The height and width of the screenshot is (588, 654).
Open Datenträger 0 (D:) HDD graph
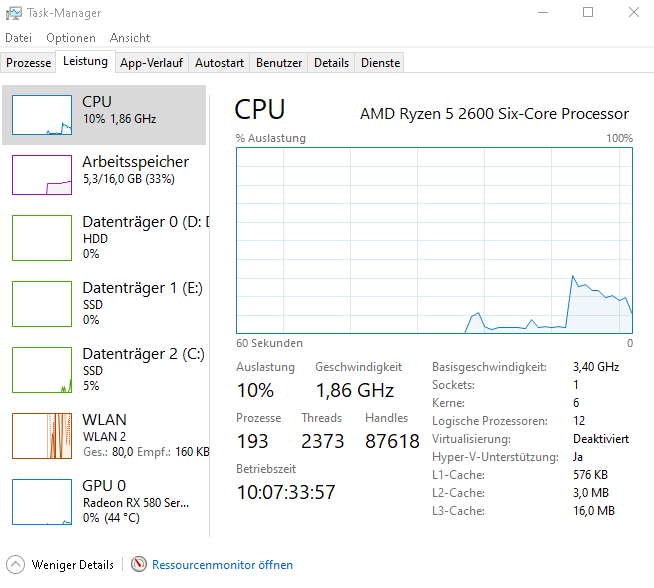click(42, 237)
